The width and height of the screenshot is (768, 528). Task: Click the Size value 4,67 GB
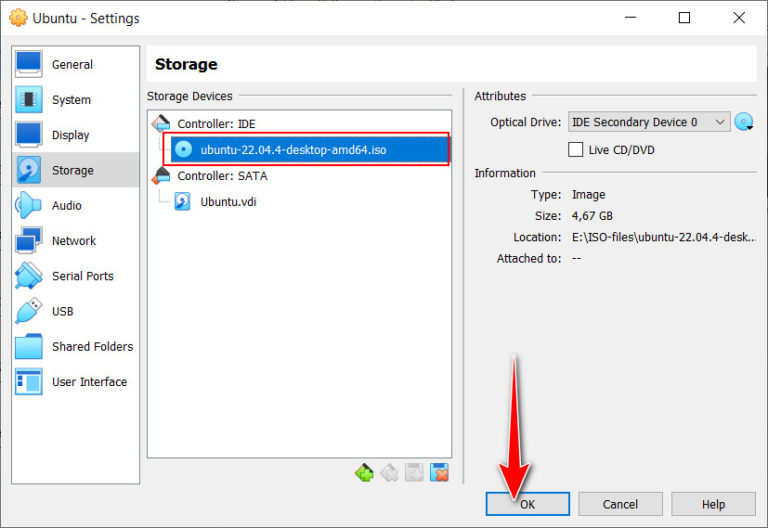(x=592, y=216)
